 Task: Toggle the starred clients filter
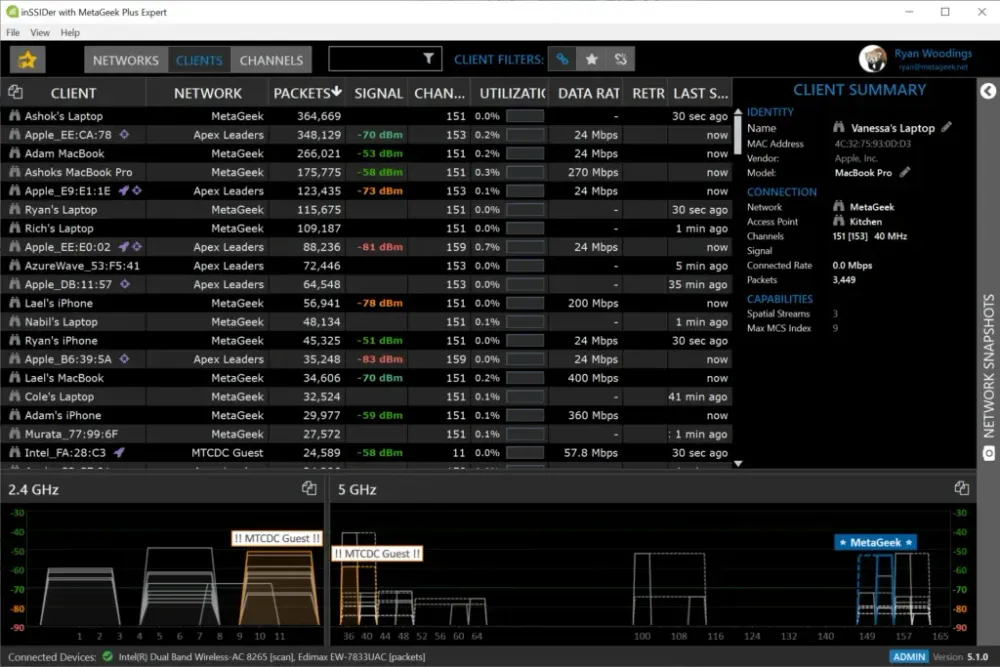tap(591, 59)
